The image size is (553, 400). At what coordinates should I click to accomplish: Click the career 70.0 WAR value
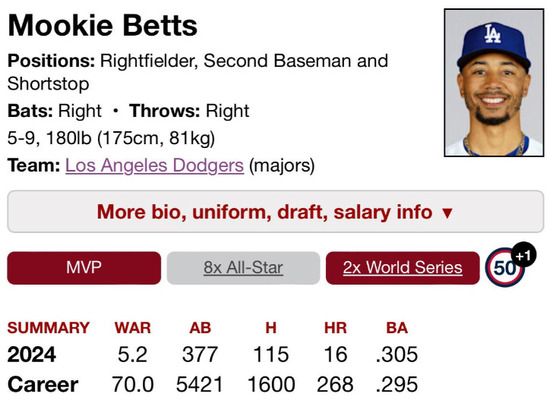click(x=133, y=384)
